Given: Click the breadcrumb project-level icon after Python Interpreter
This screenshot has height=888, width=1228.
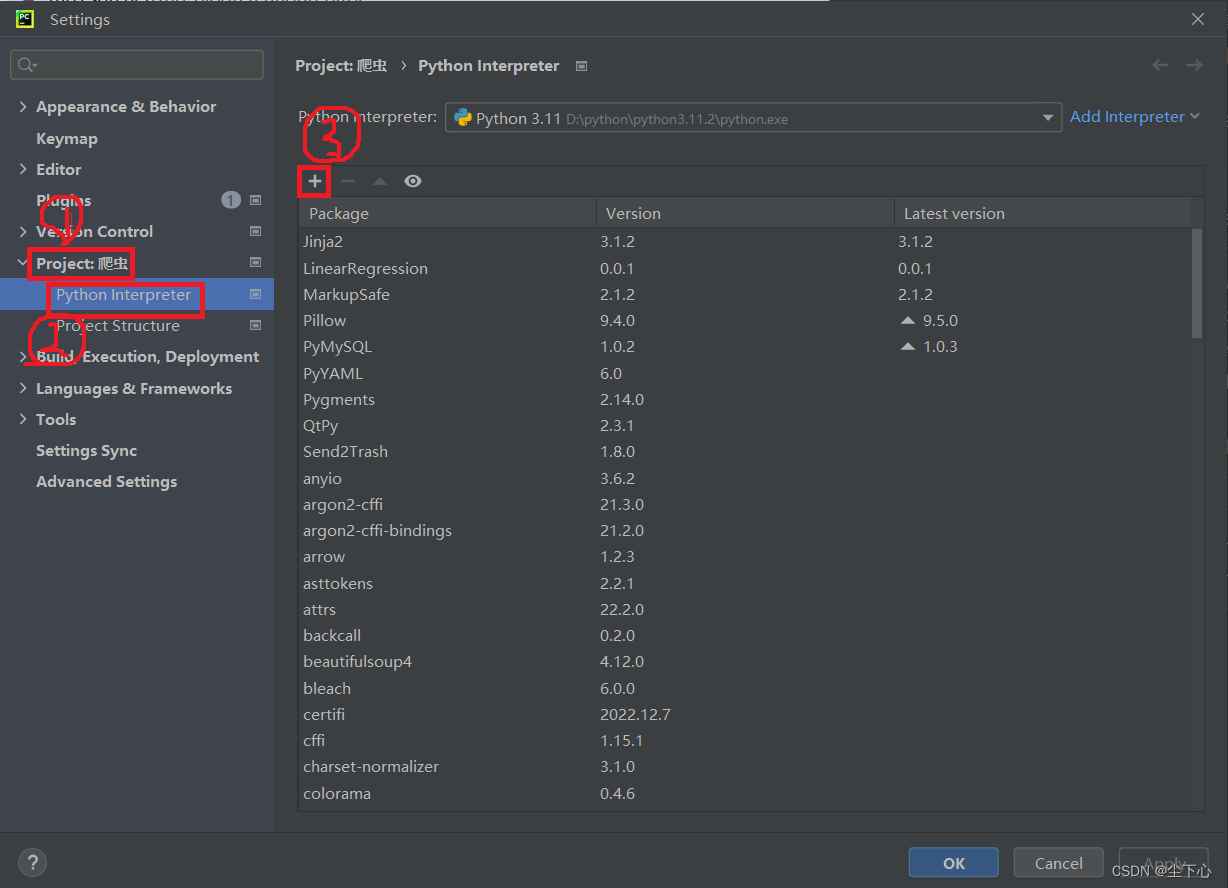Looking at the screenshot, I should click(x=581, y=66).
